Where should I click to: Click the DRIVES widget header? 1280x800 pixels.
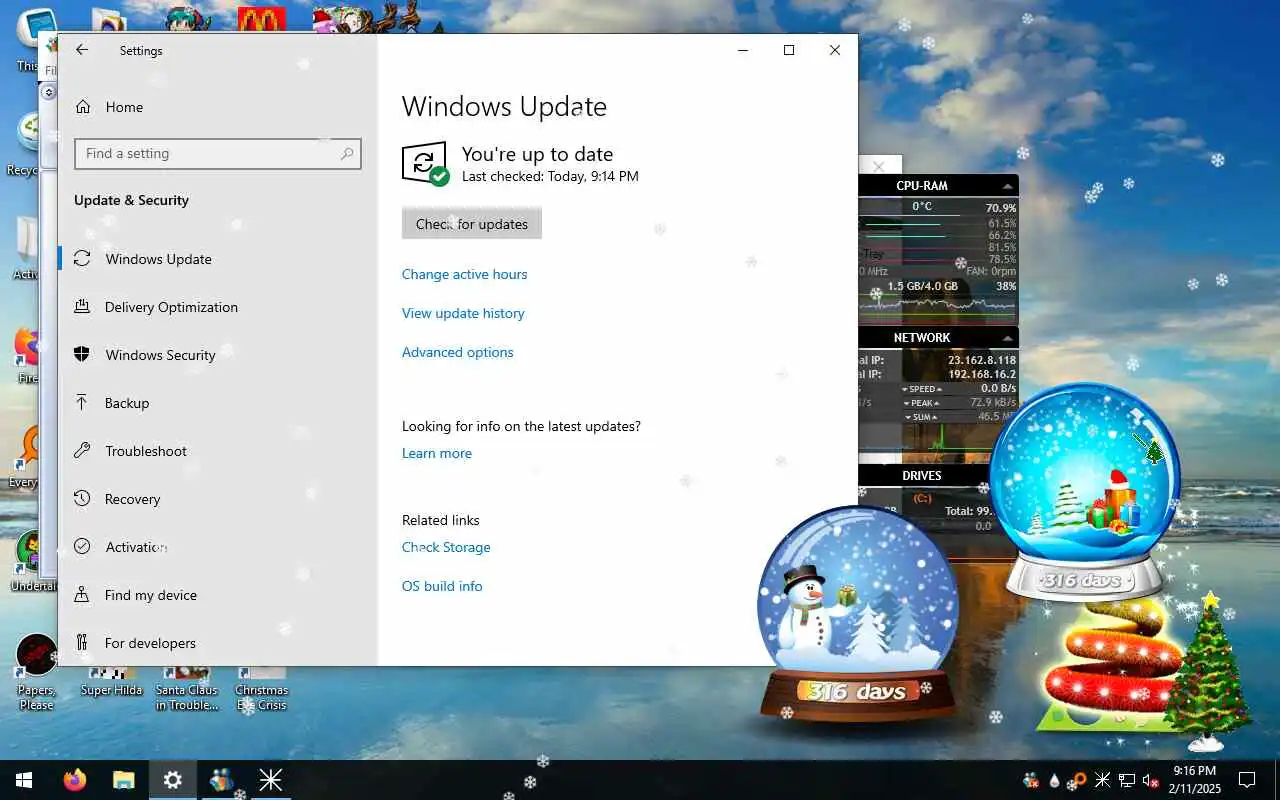click(x=921, y=476)
